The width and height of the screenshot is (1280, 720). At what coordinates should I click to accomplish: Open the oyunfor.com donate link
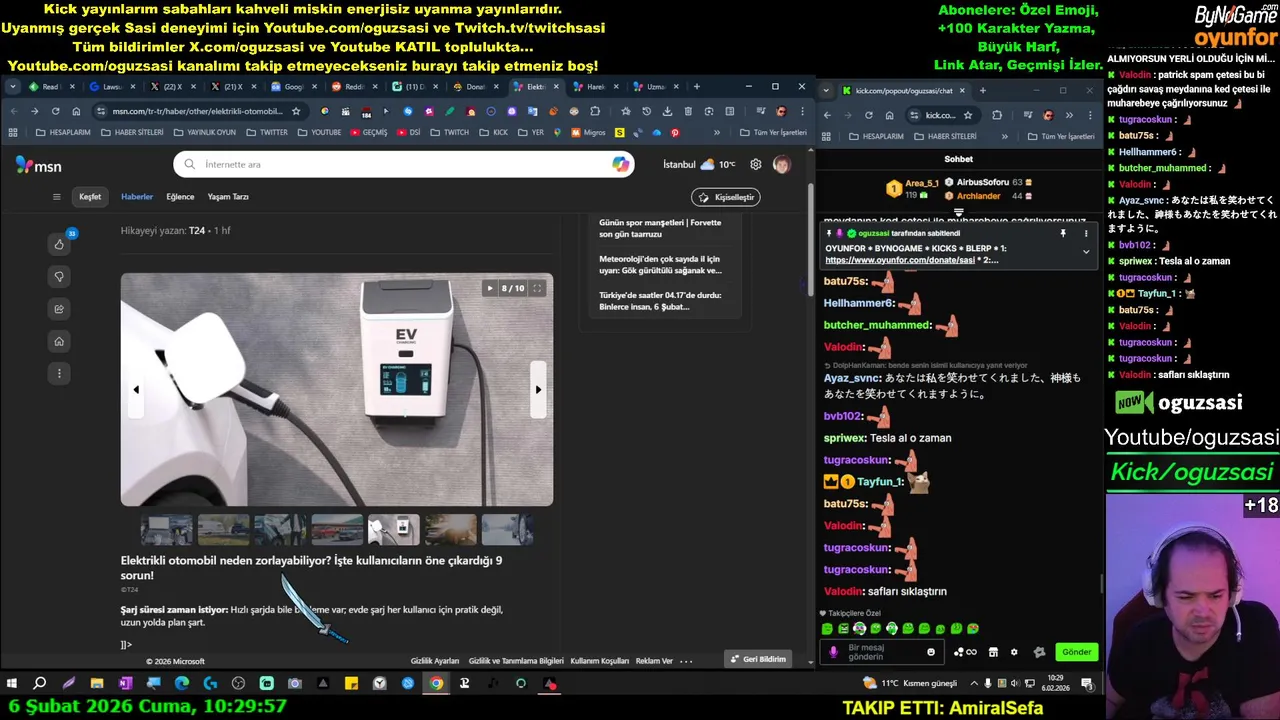coord(900,260)
